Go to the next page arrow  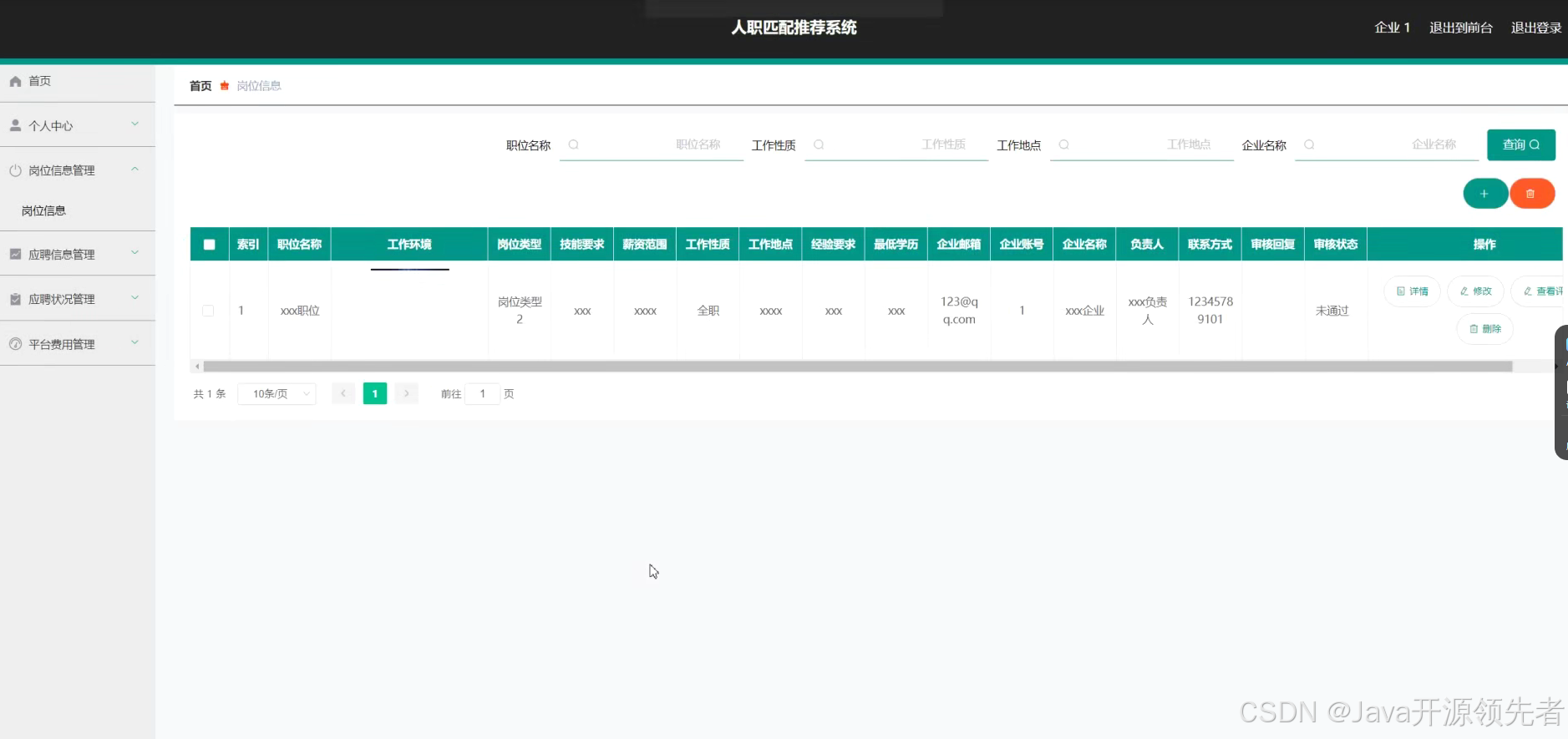tap(407, 393)
